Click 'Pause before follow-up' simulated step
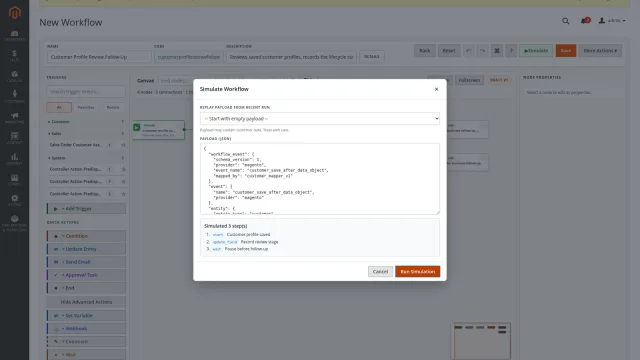640x360 pixels. click(x=246, y=249)
